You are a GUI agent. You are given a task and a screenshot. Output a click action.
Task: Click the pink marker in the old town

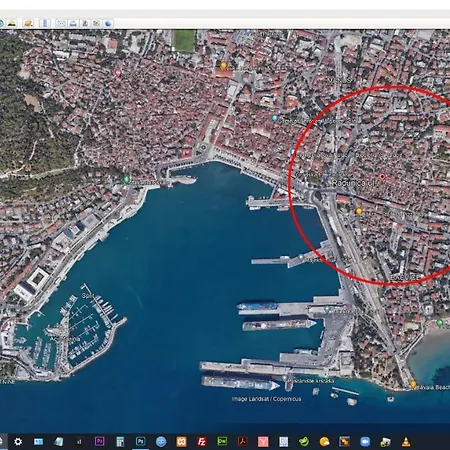(118, 72)
